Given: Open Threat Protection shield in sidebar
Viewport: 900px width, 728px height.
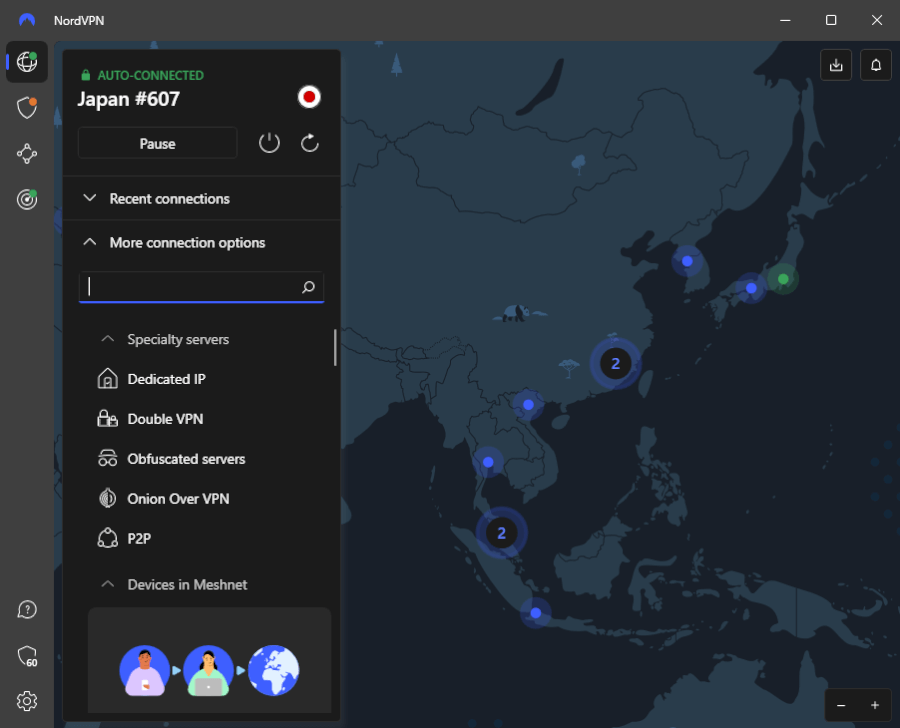Looking at the screenshot, I should pos(27,107).
